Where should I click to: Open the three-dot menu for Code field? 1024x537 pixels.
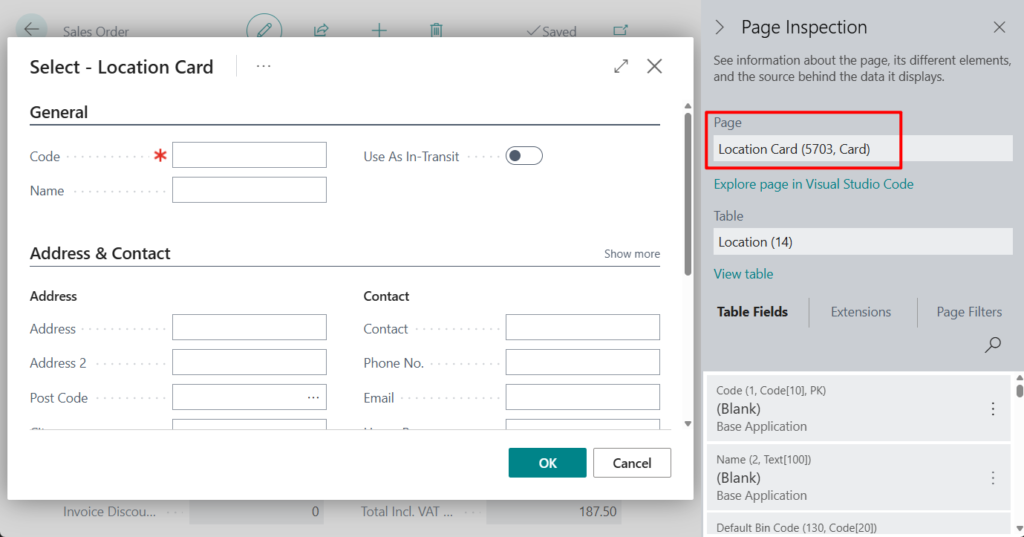click(x=992, y=408)
